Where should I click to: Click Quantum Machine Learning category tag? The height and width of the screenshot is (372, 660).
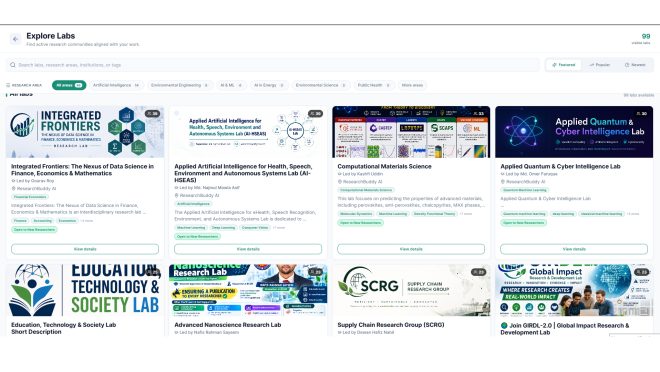[x=525, y=190]
